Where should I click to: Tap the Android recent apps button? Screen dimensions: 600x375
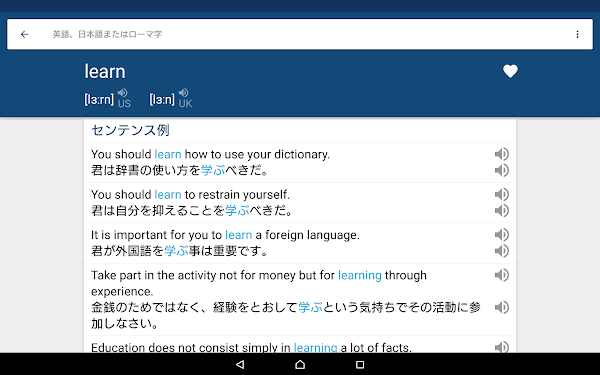coord(360,364)
